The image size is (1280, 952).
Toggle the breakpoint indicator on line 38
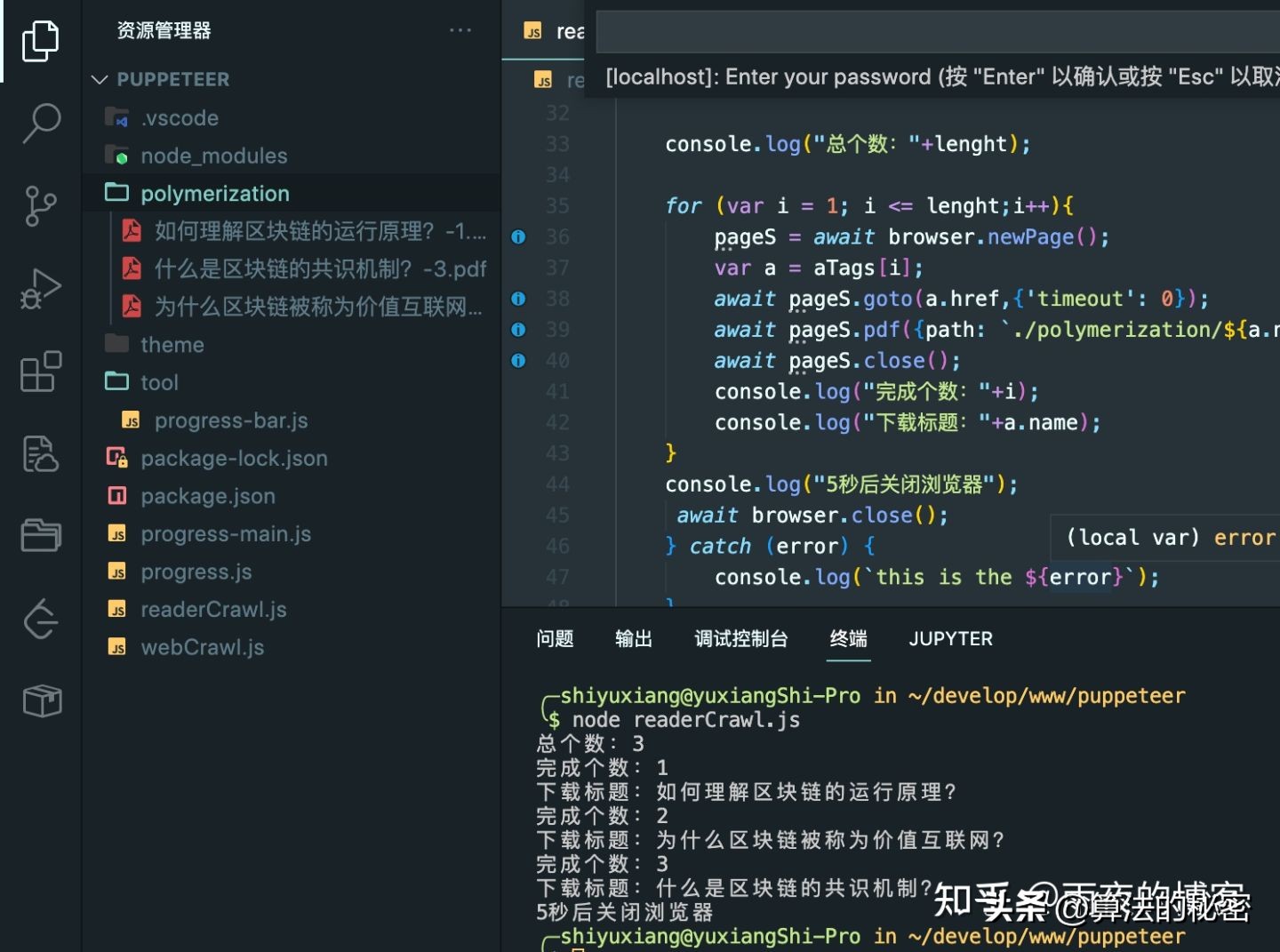pyautogui.click(x=518, y=299)
